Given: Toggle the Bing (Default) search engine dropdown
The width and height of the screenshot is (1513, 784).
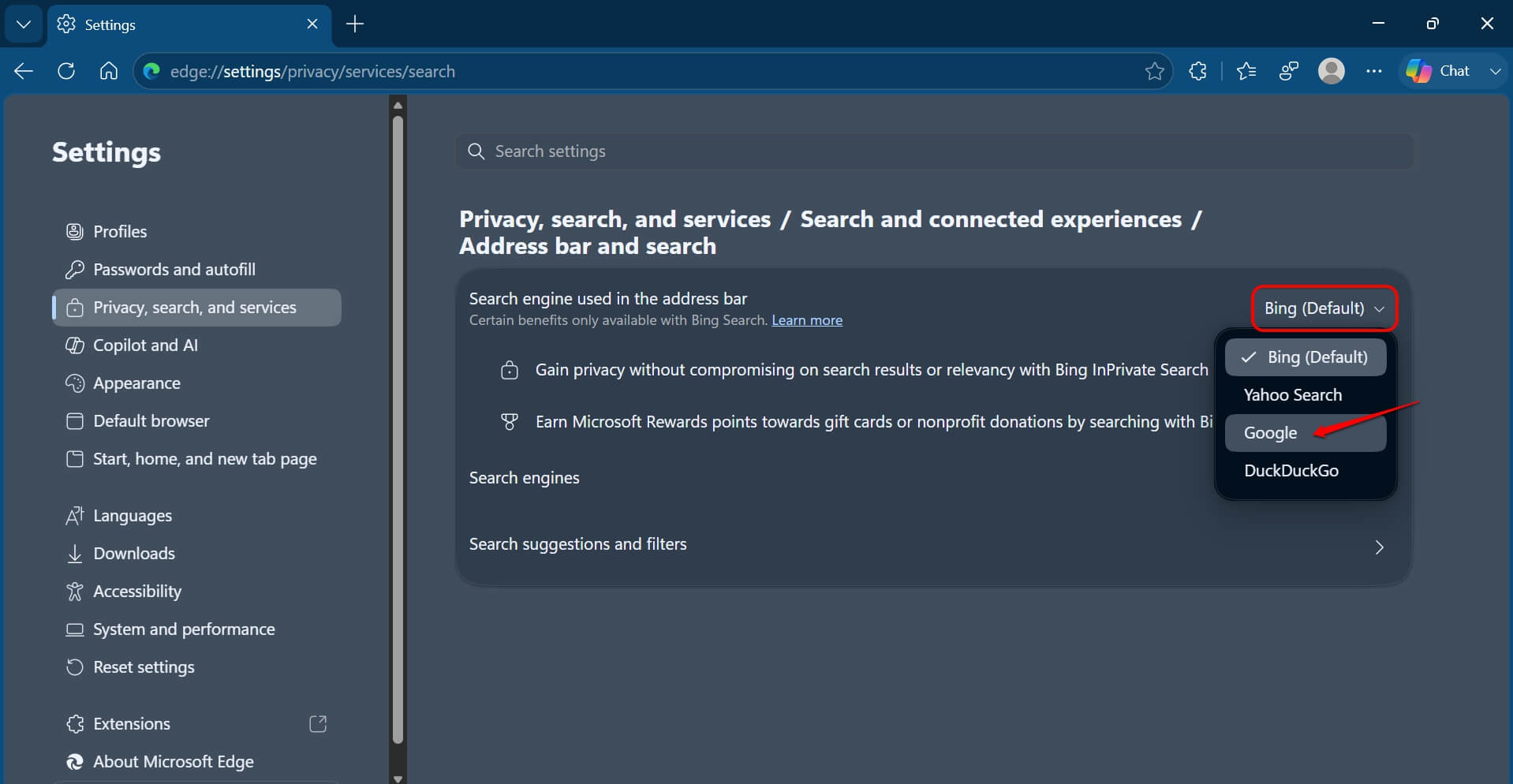Looking at the screenshot, I should coord(1324,308).
